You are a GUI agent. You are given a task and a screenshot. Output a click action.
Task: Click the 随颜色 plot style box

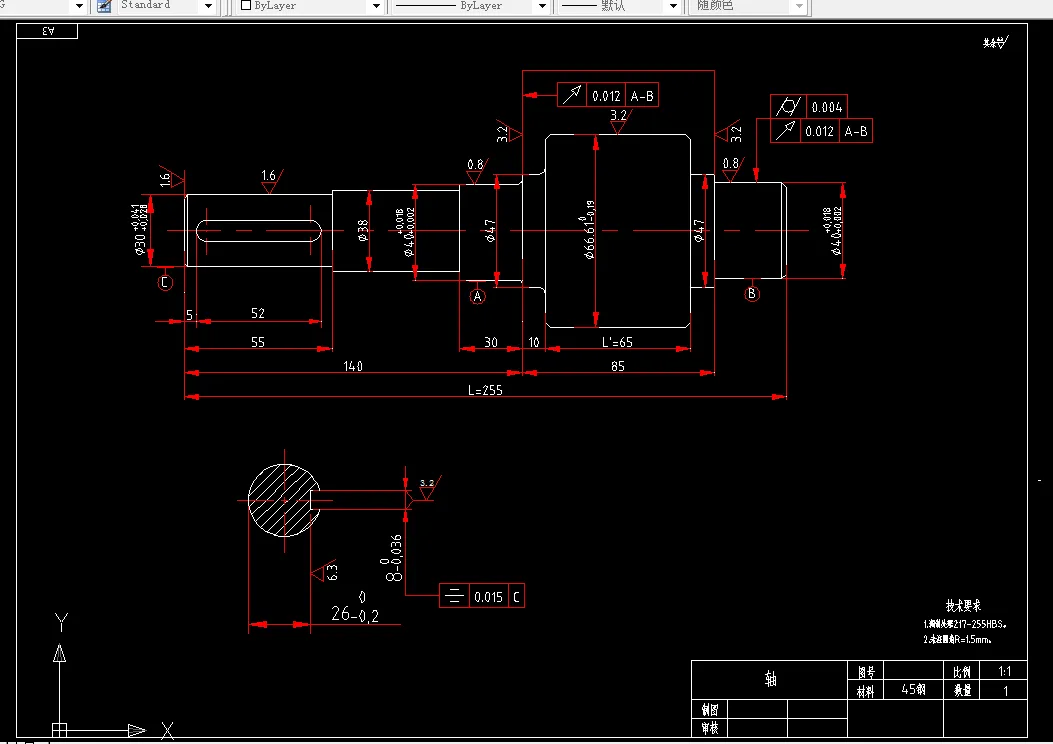click(x=747, y=6)
